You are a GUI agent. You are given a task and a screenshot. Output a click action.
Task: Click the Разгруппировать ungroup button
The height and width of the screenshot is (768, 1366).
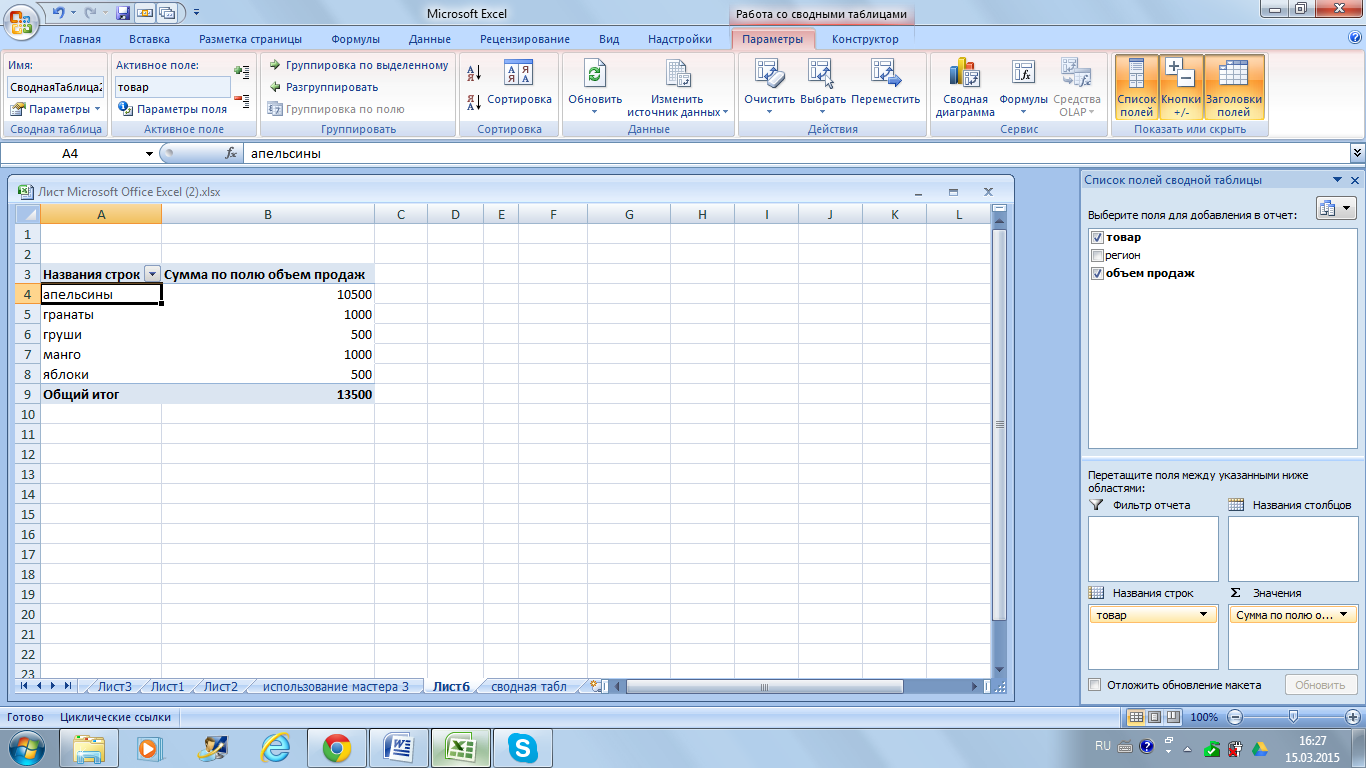tap(324, 87)
